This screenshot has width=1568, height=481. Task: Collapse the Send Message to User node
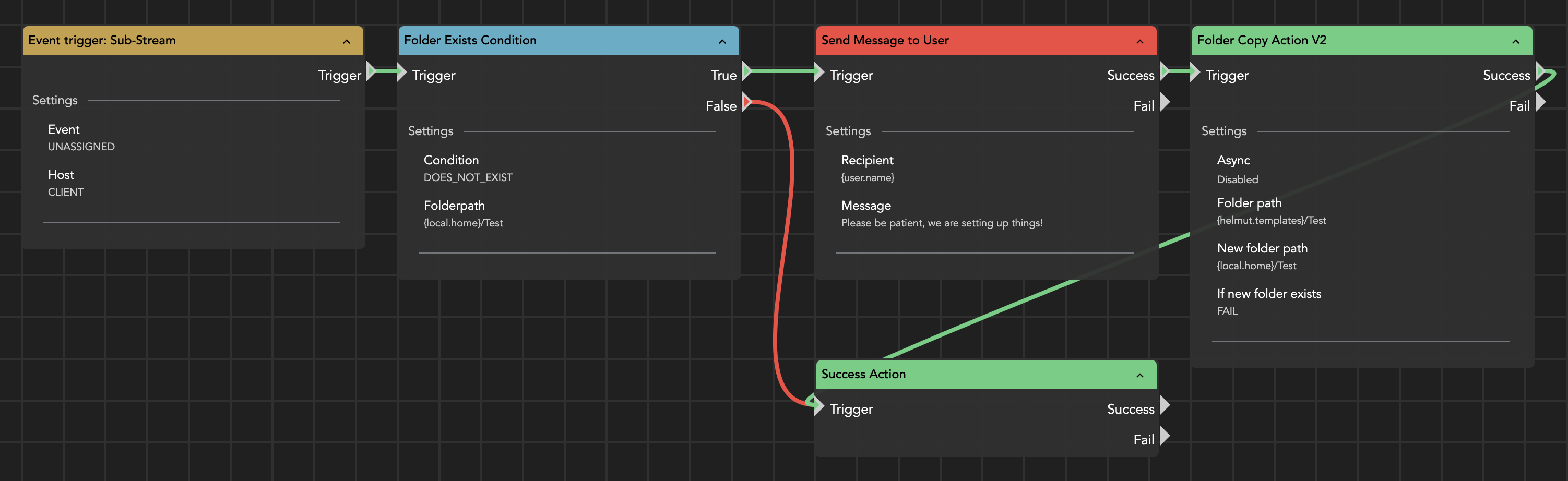tap(1139, 41)
